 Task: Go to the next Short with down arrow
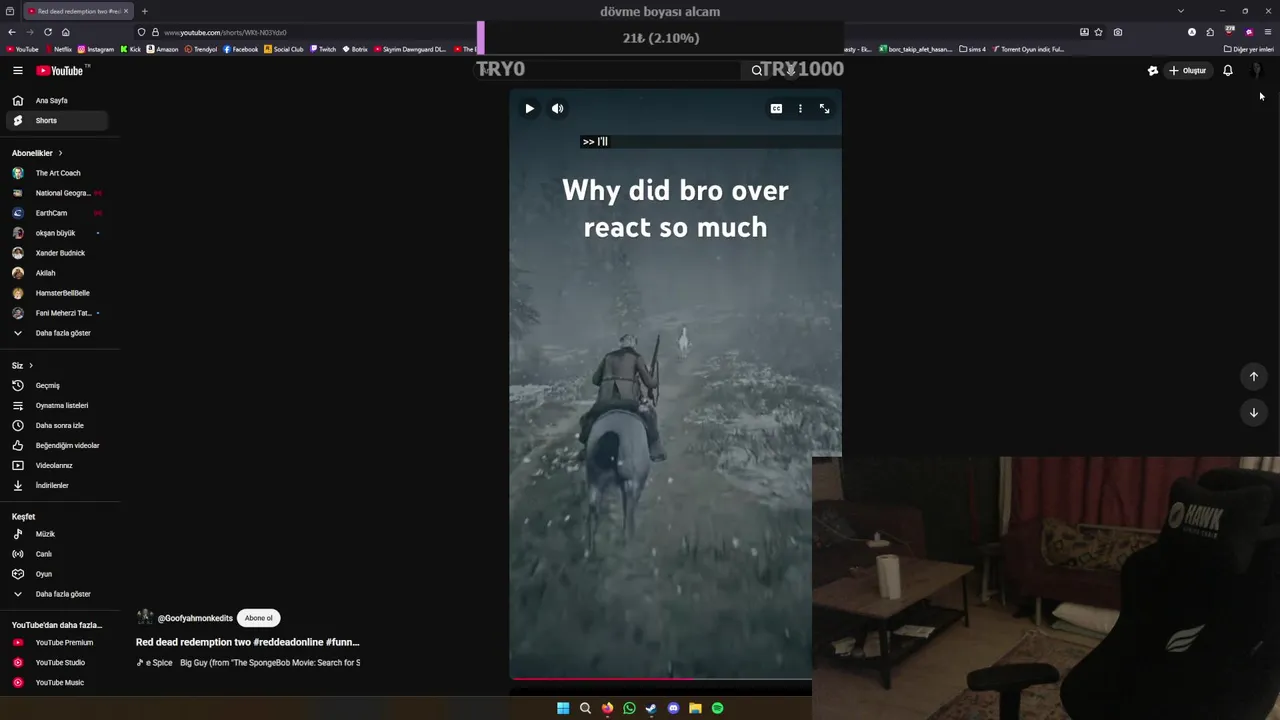(x=1253, y=412)
